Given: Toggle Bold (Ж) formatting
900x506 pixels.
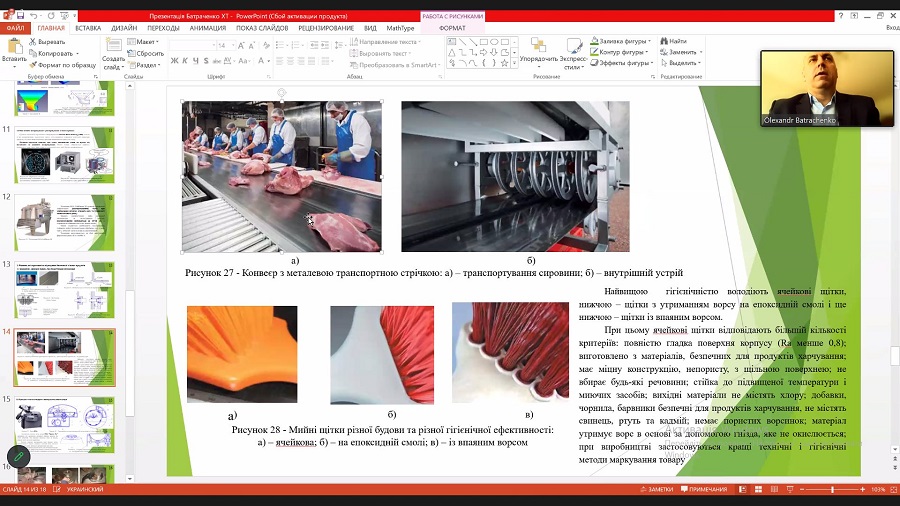Looking at the screenshot, I should [x=174, y=61].
